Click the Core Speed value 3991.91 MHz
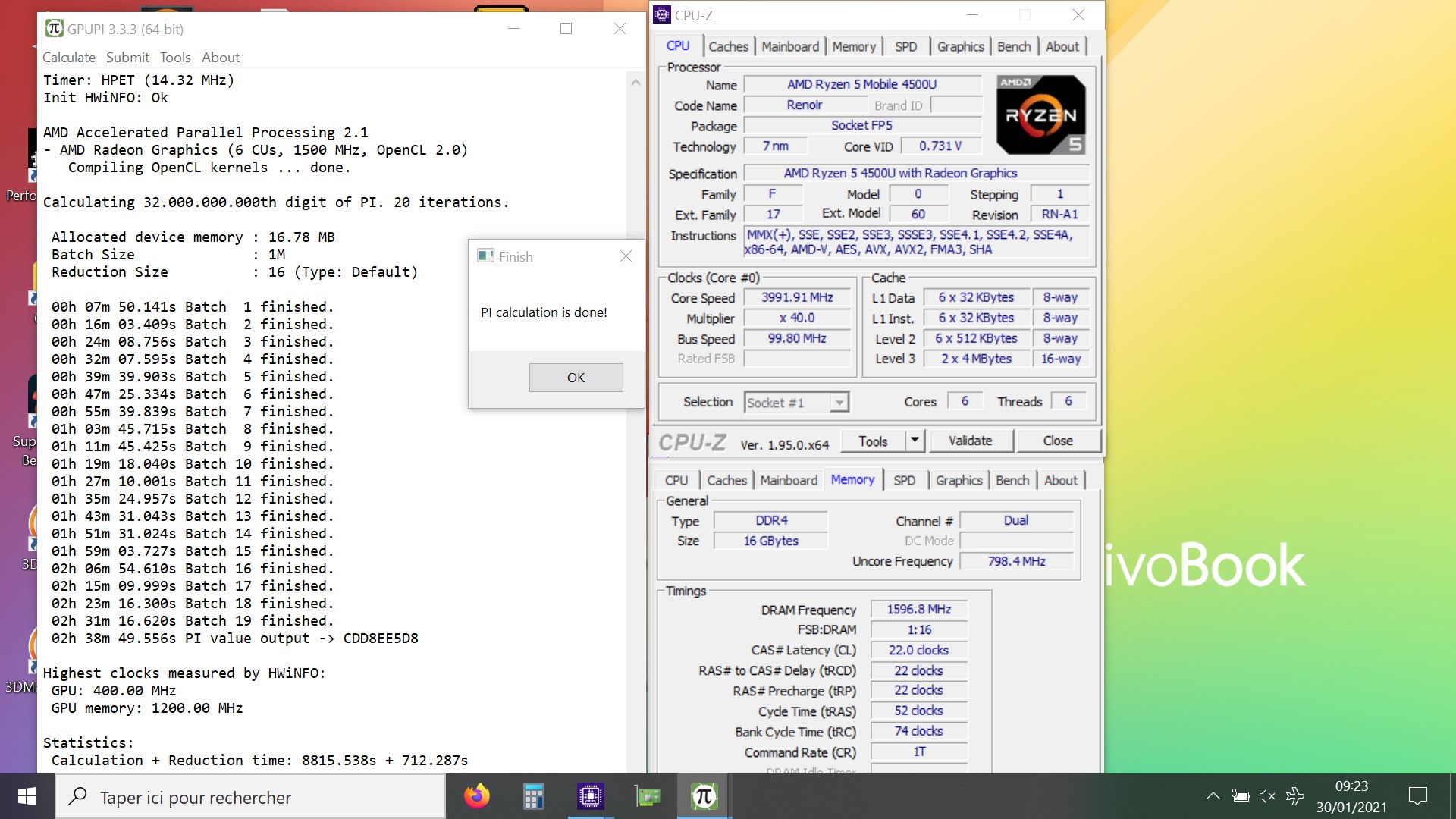This screenshot has width=1456, height=819. coord(797,298)
